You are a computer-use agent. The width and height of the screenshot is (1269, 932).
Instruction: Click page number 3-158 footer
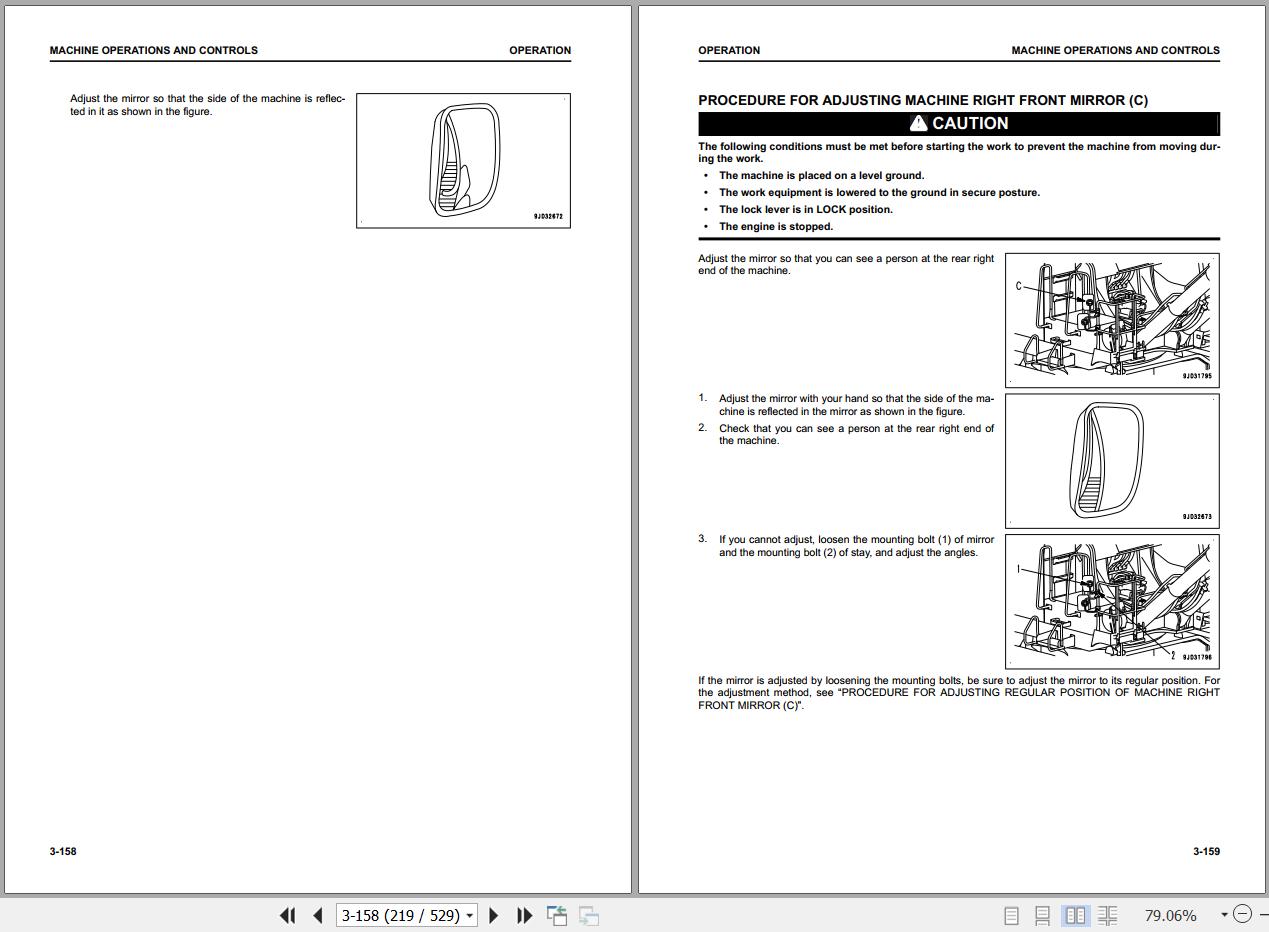click(63, 851)
